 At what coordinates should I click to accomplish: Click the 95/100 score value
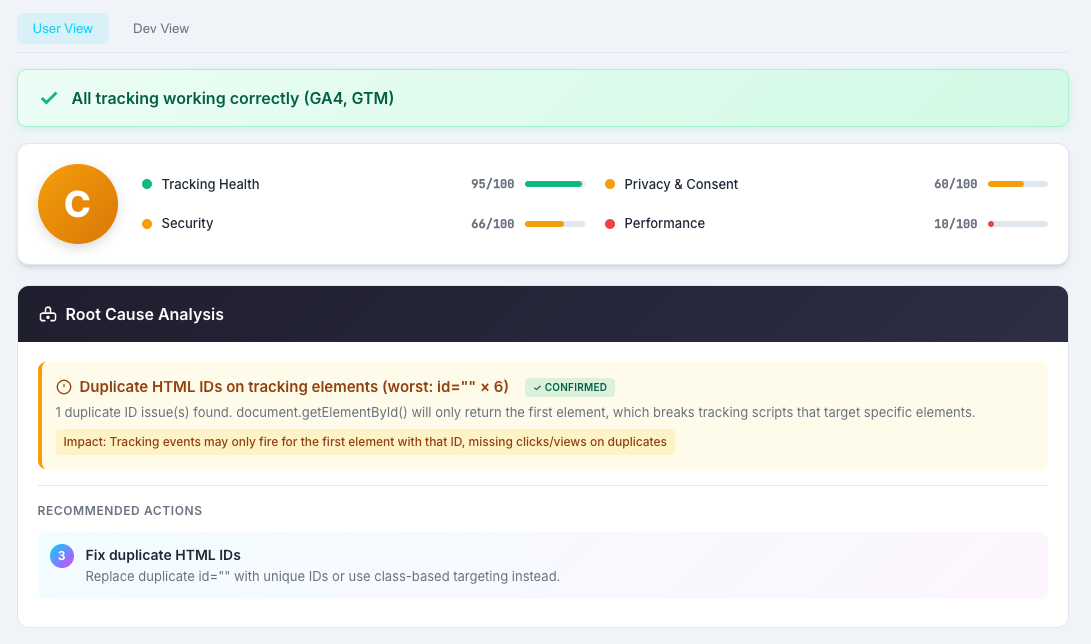[493, 184]
